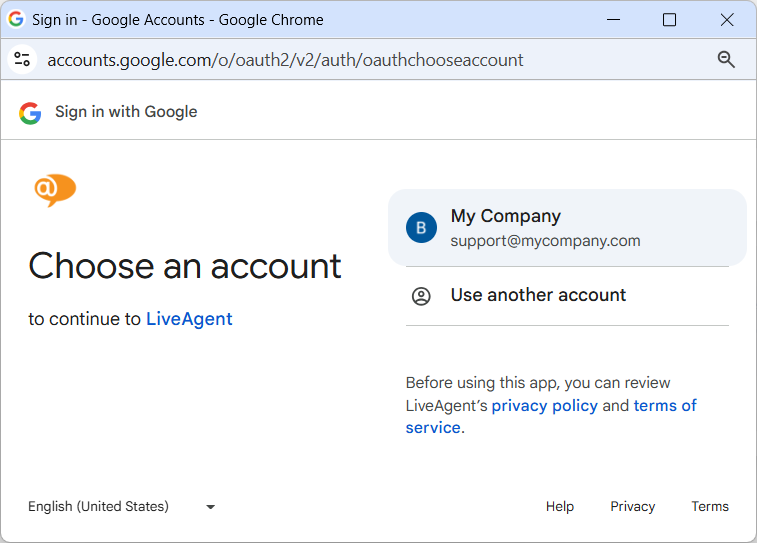This screenshot has height=543, width=757.
Task: Click the zoom magnifier icon in address bar
Action: pos(727,59)
